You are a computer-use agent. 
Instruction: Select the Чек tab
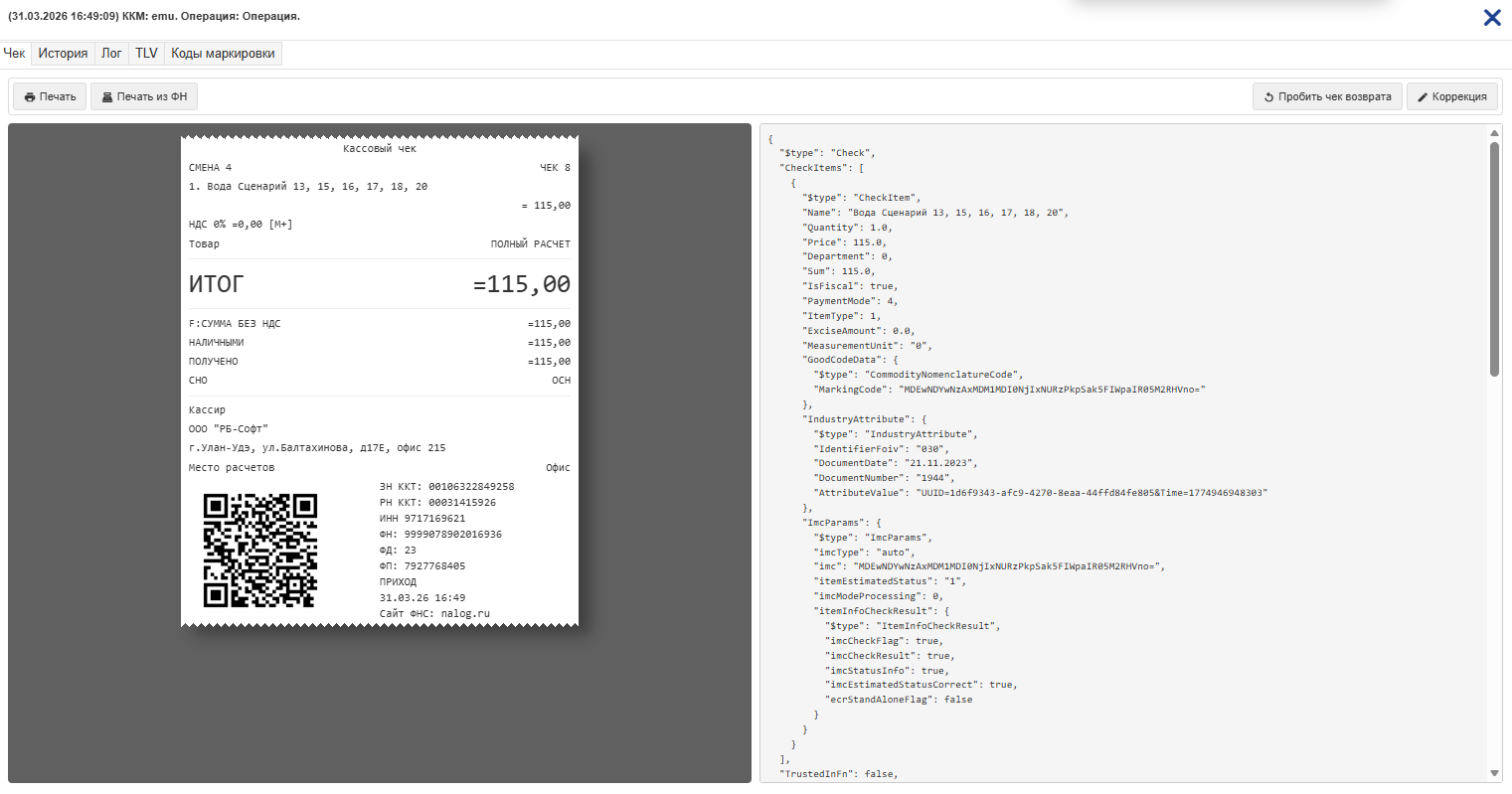coord(15,54)
